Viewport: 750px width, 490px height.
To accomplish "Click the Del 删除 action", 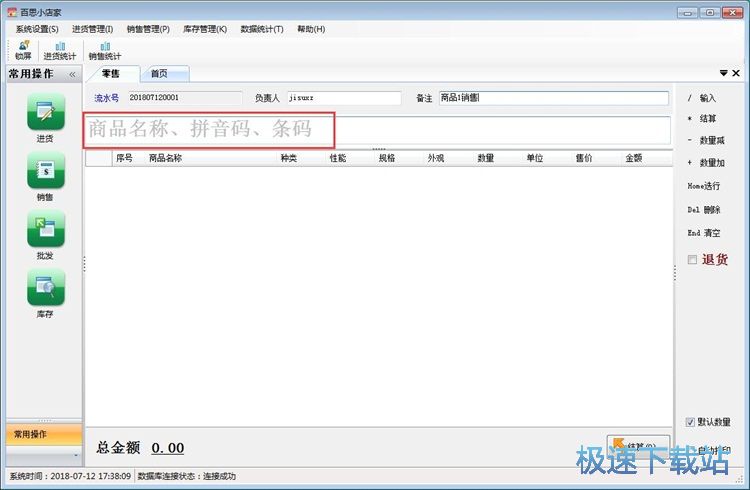I will click(704, 210).
